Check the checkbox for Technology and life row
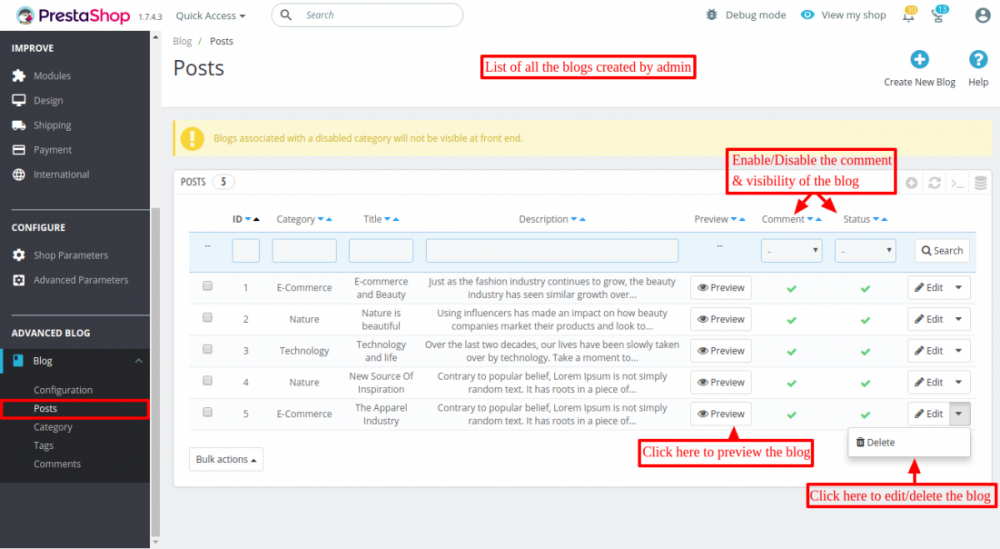This screenshot has width=1000, height=549. pos(207,349)
